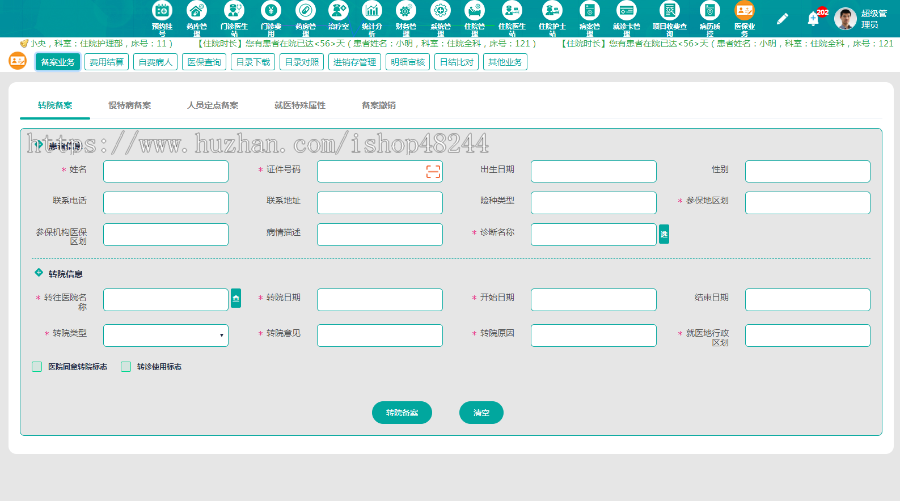Select the 自费病人 menu button

point(155,62)
